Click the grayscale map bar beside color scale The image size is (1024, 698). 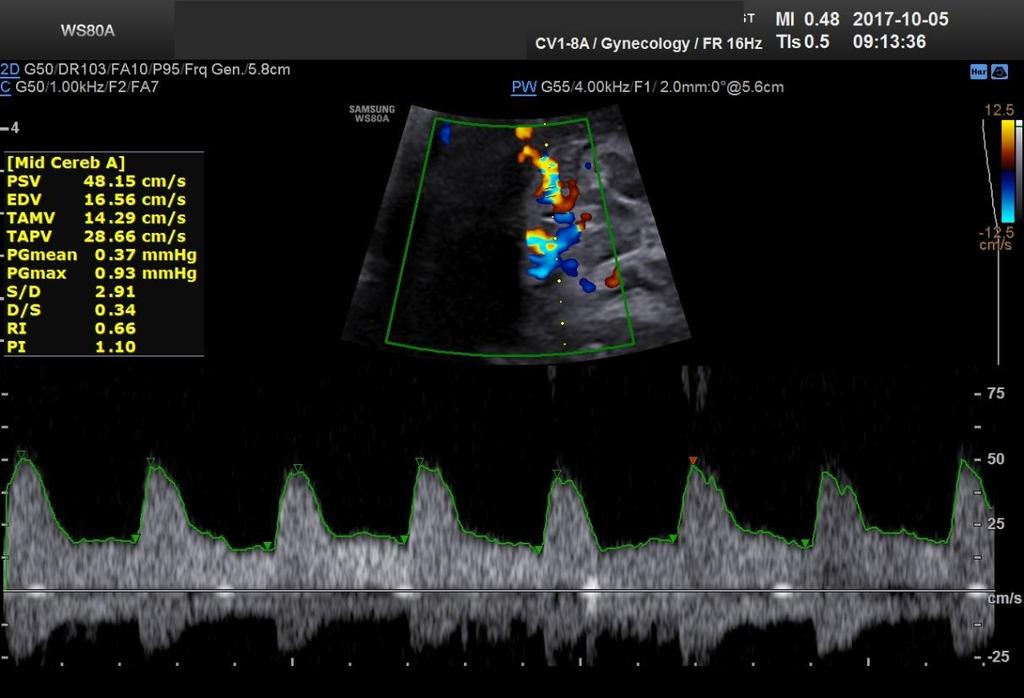pyautogui.click(x=1019, y=170)
